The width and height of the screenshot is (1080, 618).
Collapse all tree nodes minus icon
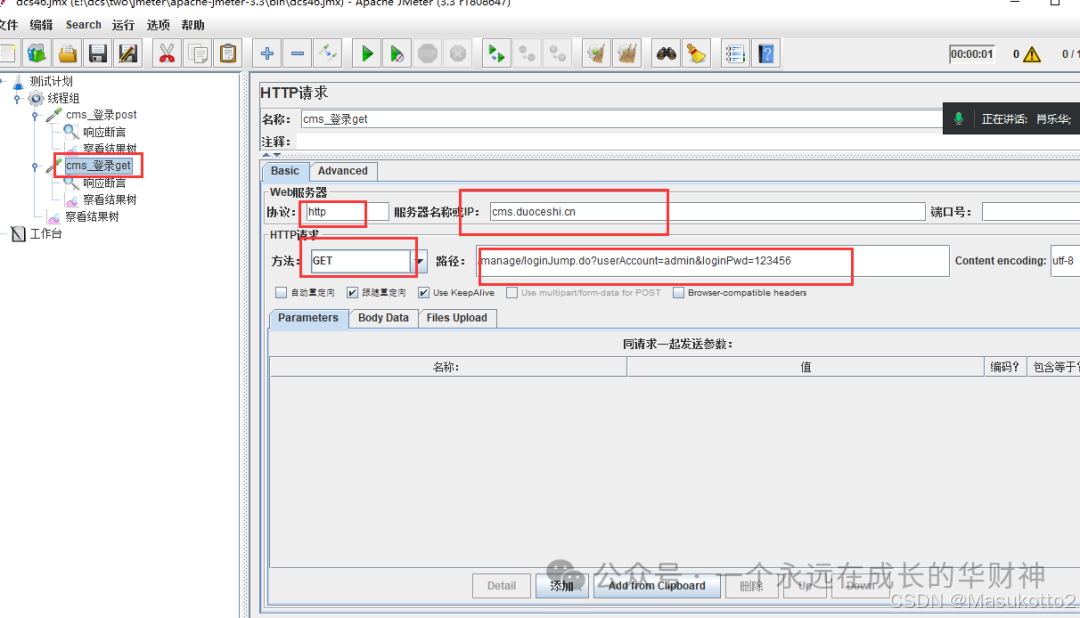point(298,53)
